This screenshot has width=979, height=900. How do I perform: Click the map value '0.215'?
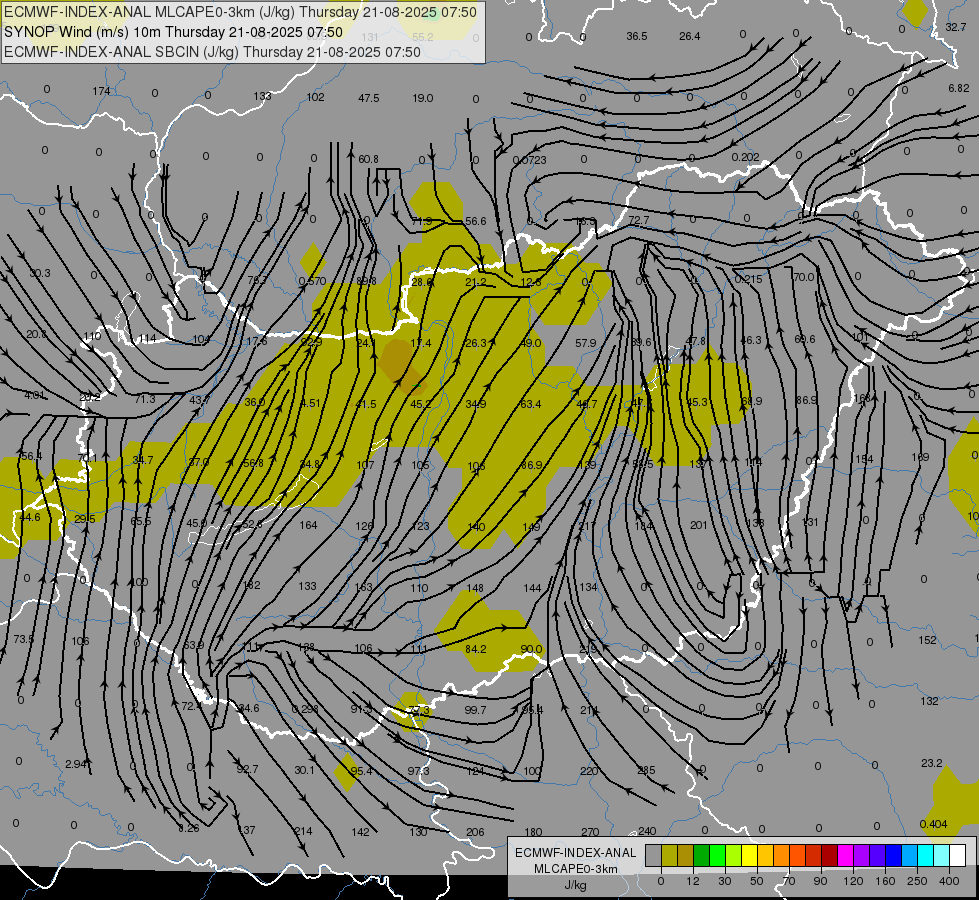tap(748, 279)
